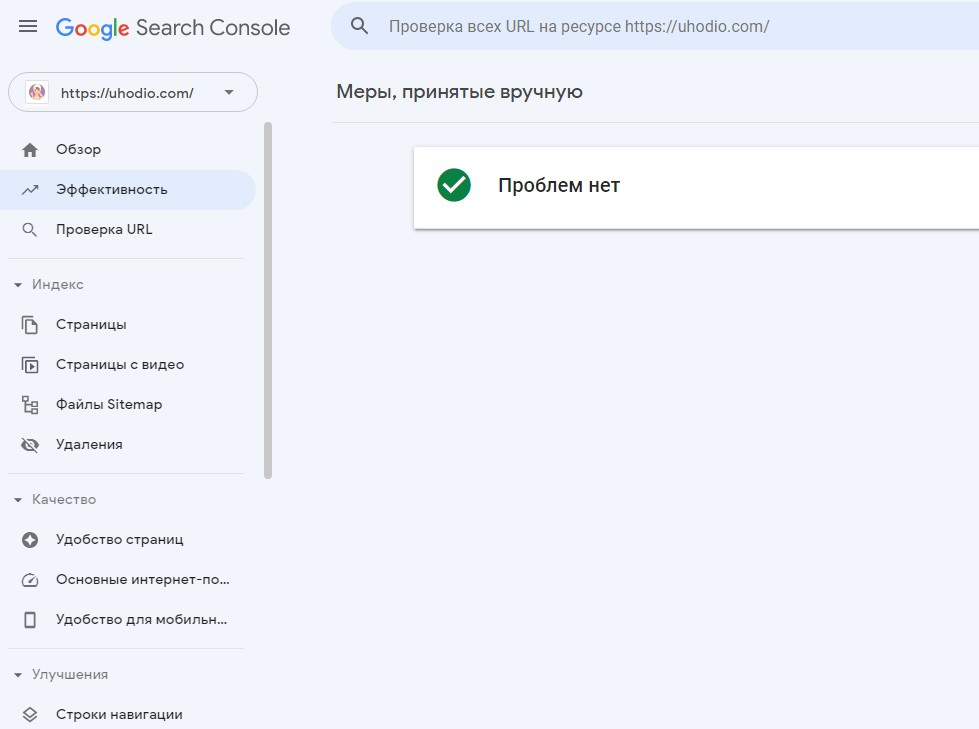Open Проверка URL menu item
This screenshot has height=729, width=979.
pos(104,230)
